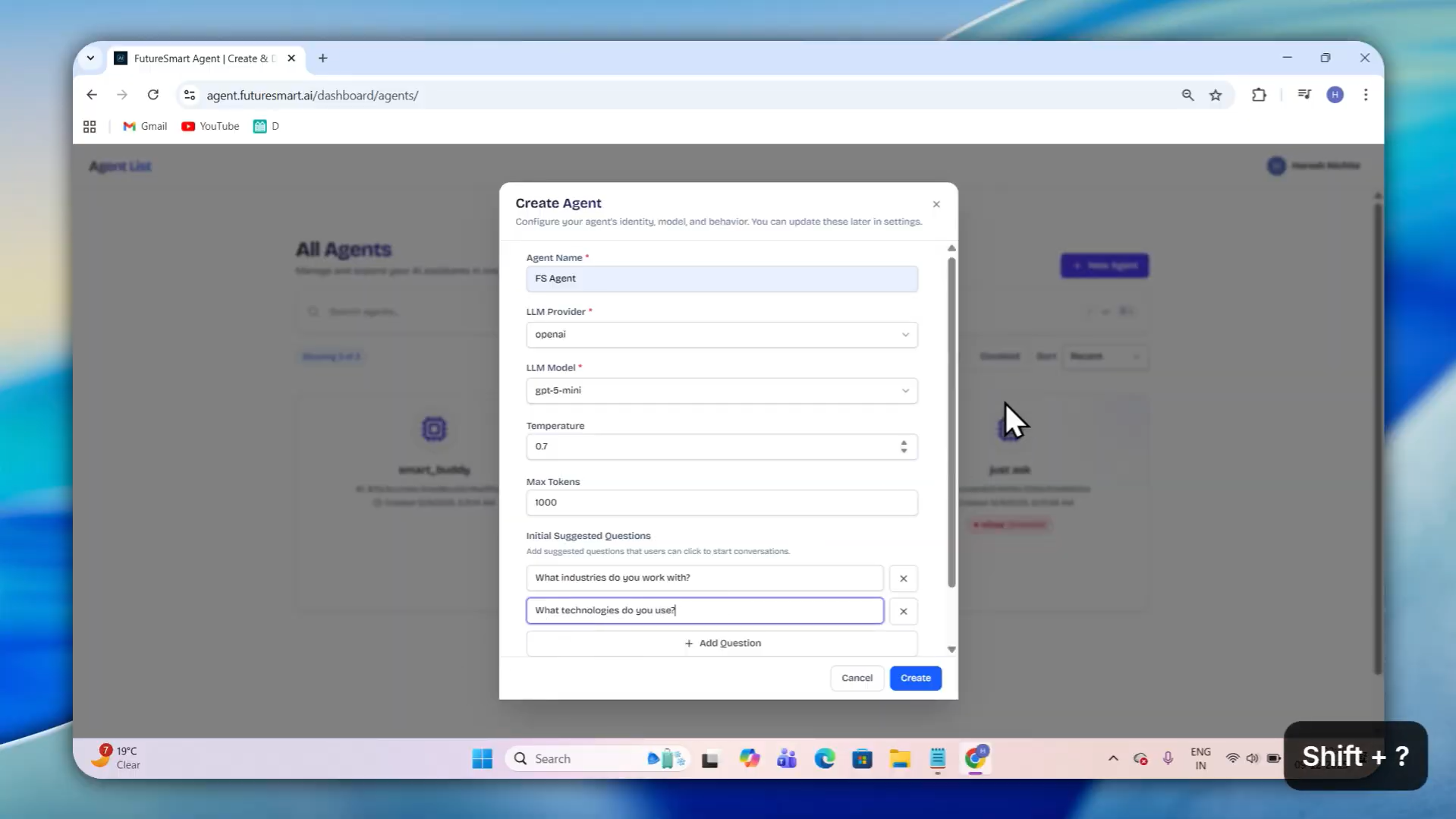Reload the page with the refresh icon
Screen dimensions: 1456x819
153,95
